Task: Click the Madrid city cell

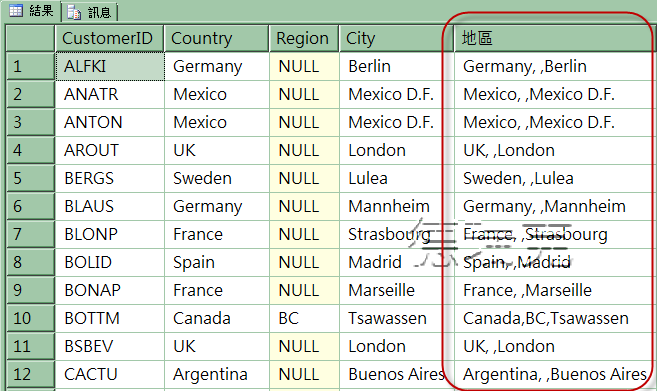Action: (x=396, y=262)
